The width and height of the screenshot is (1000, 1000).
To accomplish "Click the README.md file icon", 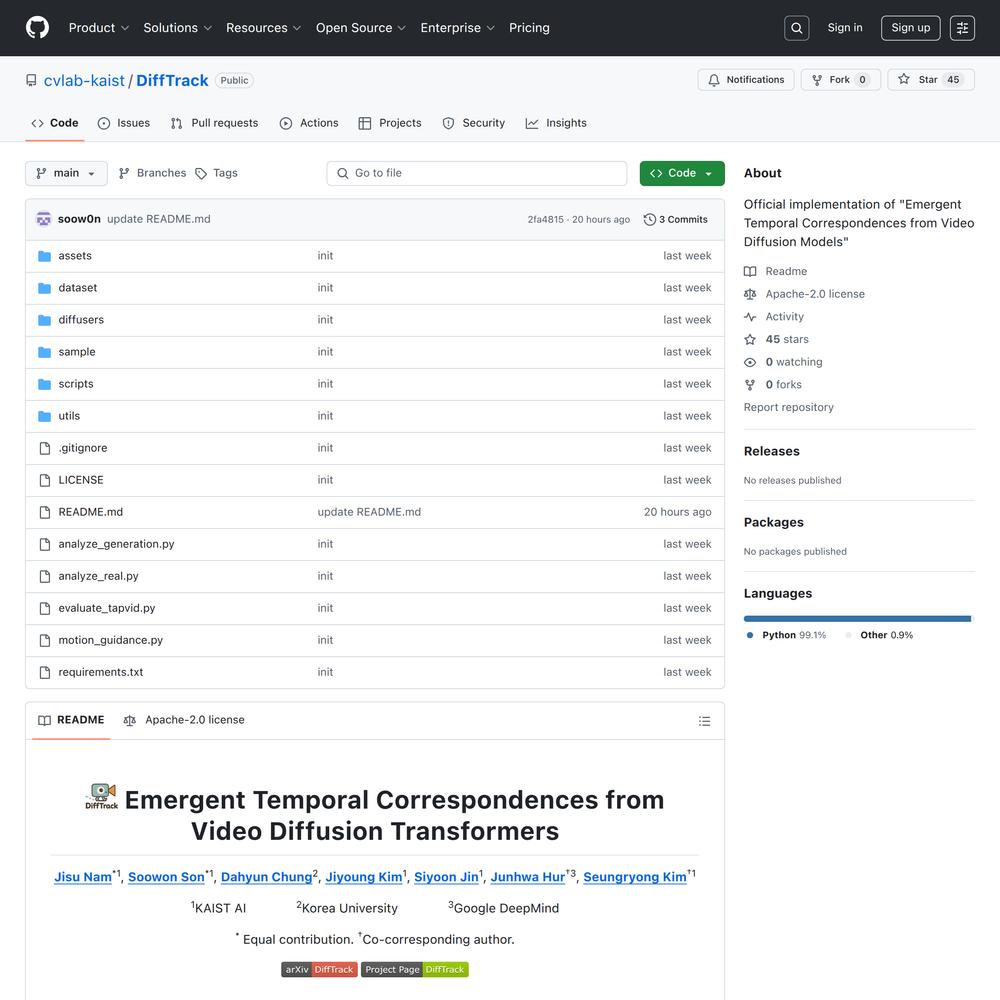I will [45, 512].
